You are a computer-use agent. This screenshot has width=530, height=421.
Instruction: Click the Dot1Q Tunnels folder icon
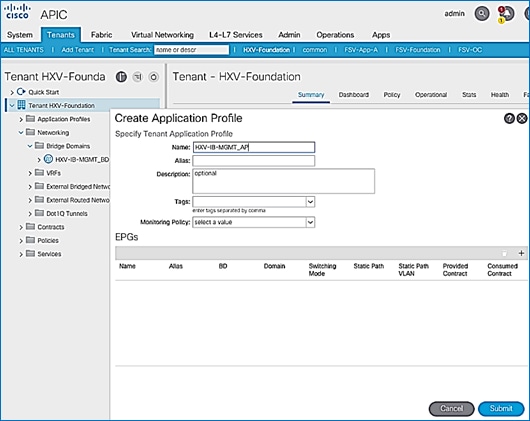40,213
